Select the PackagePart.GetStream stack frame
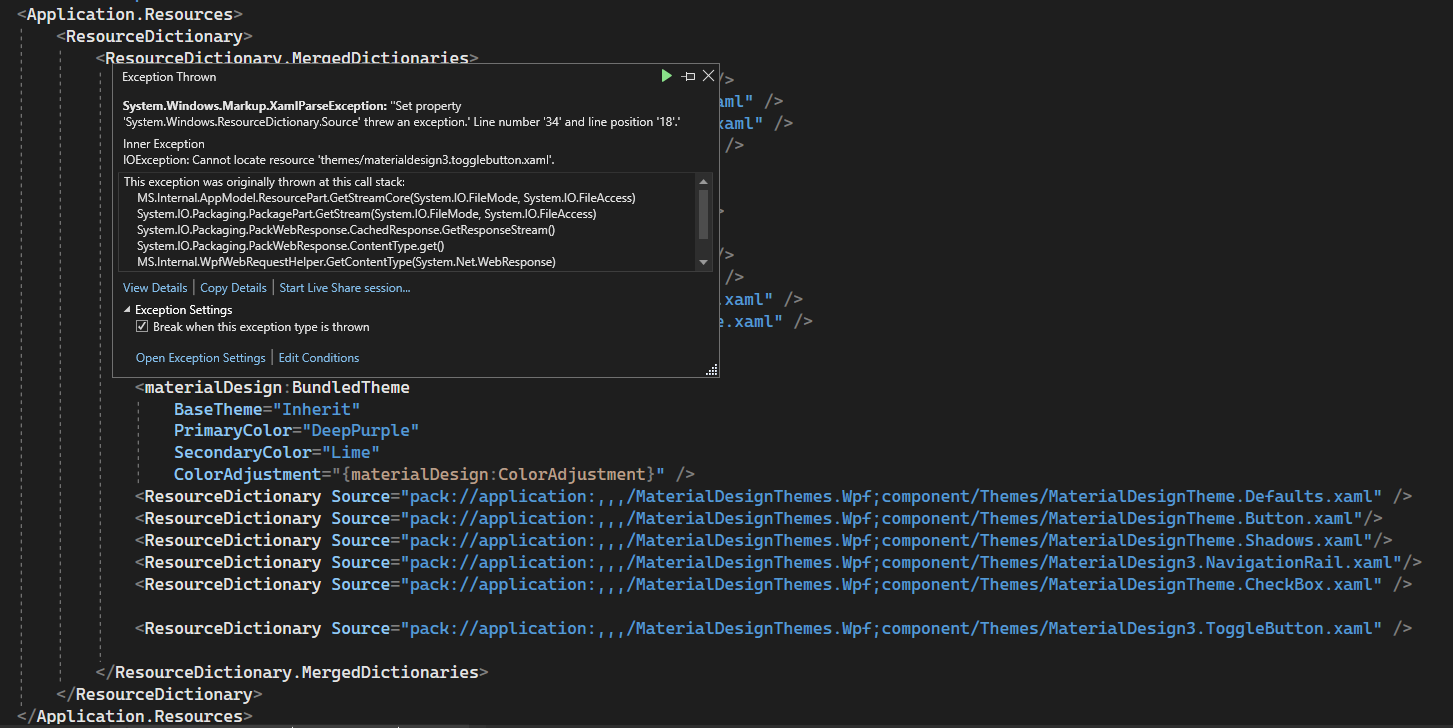Image resolution: width=1453 pixels, height=728 pixels. 366,213
